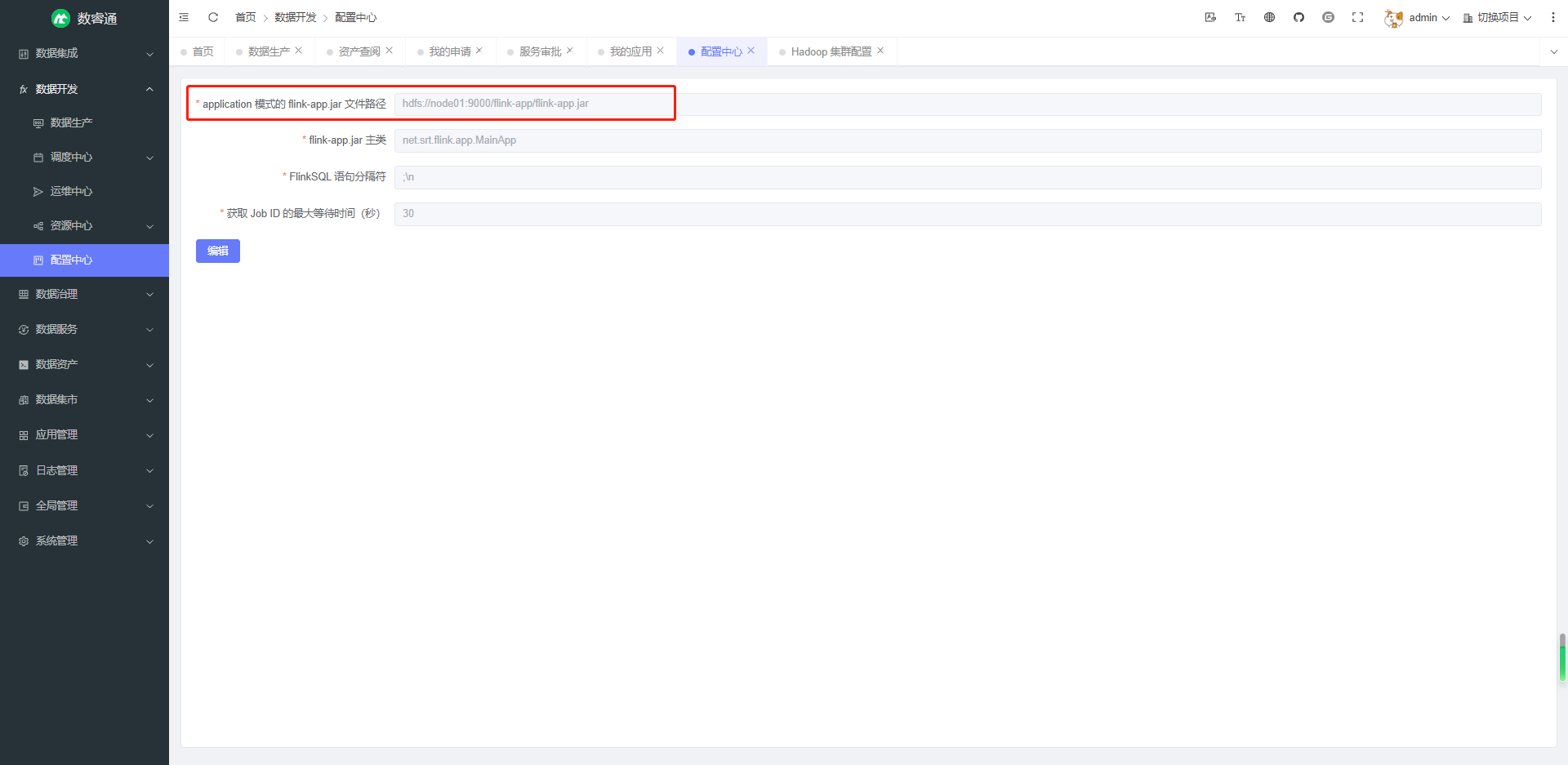Close the 数据生产 tab
Image resolution: width=1568 pixels, height=765 pixels.
299,51
